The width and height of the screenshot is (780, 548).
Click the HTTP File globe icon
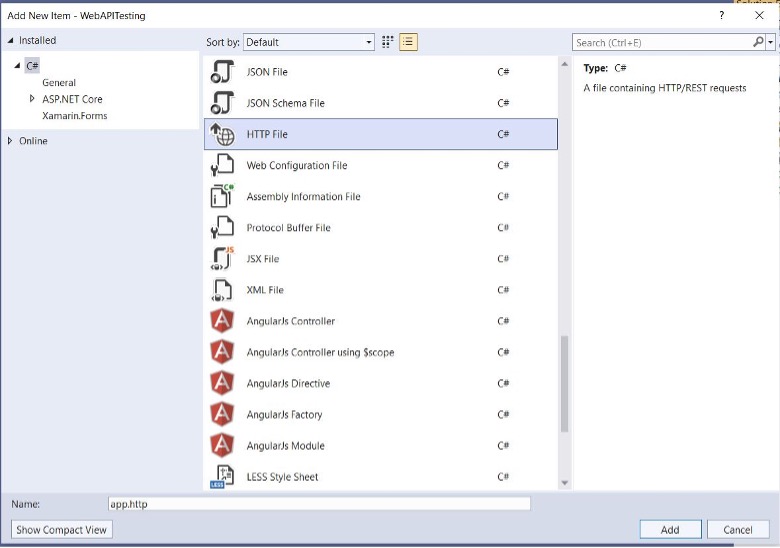click(222, 134)
